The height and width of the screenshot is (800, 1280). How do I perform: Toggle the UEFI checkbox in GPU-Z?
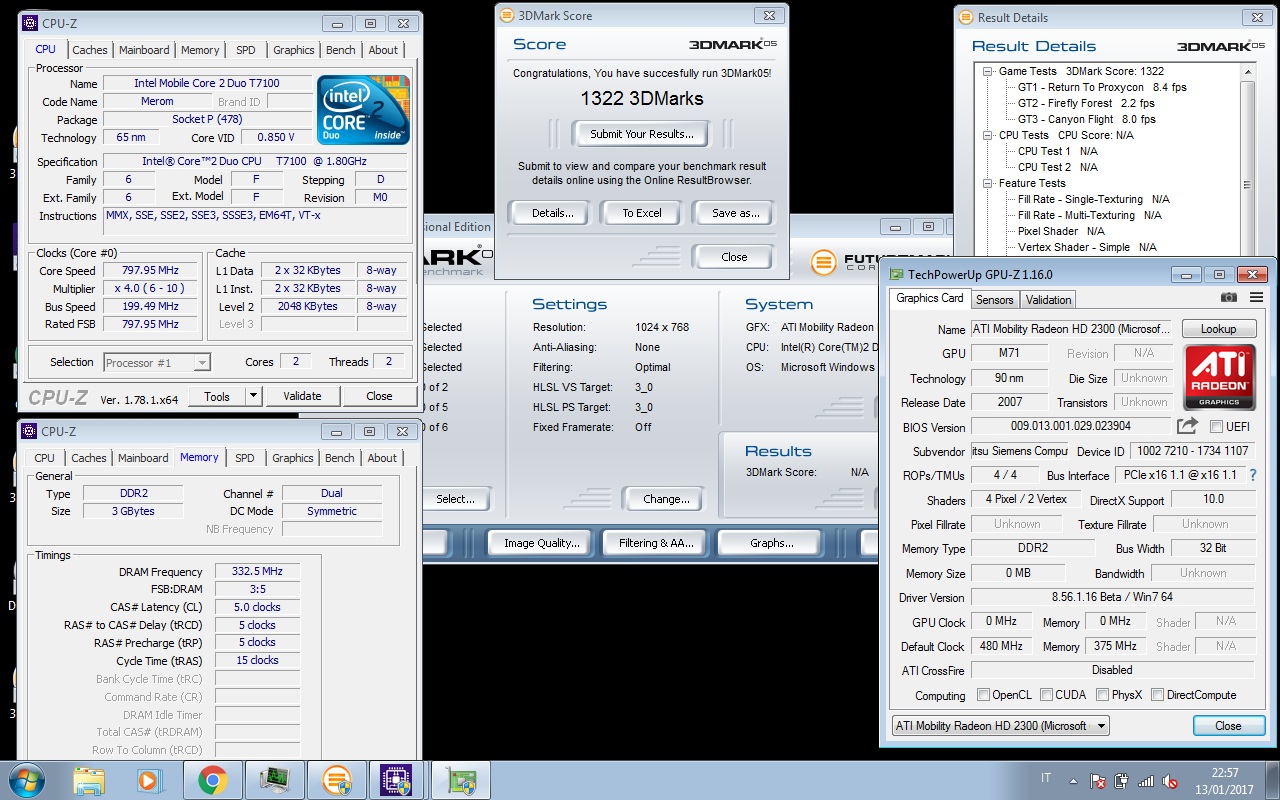coord(1215,427)
